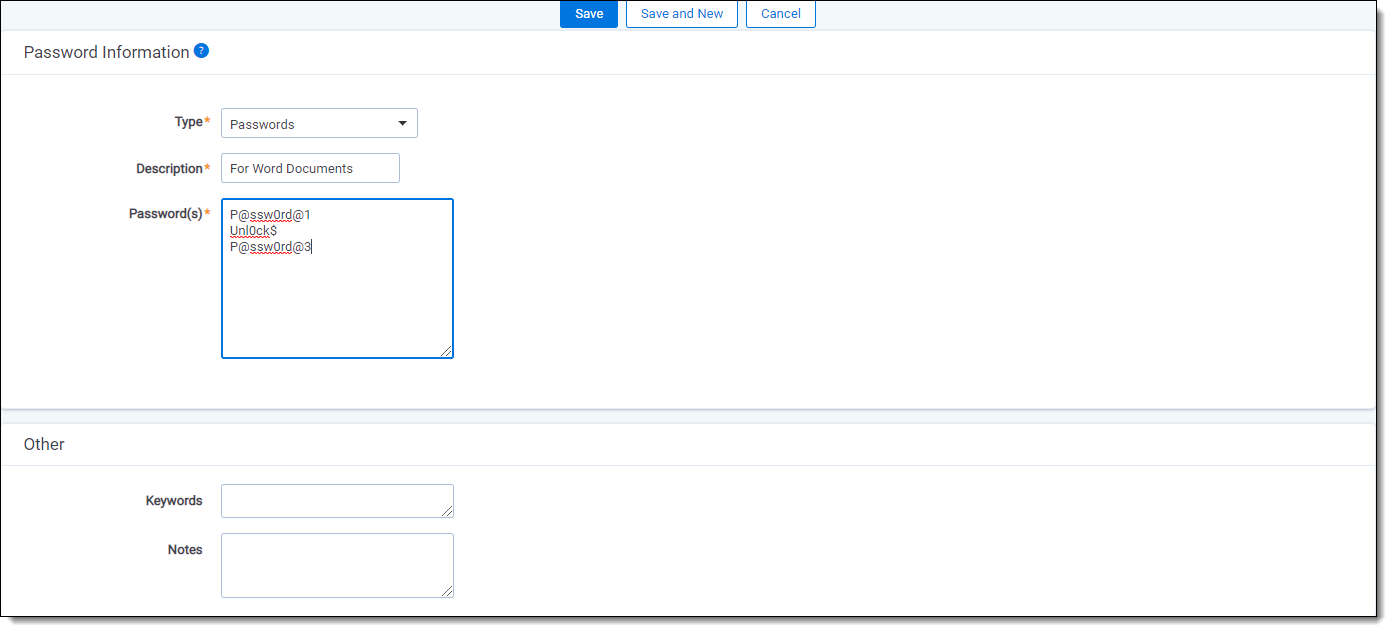Click the Keywords field resize grip

click(447, 511)
